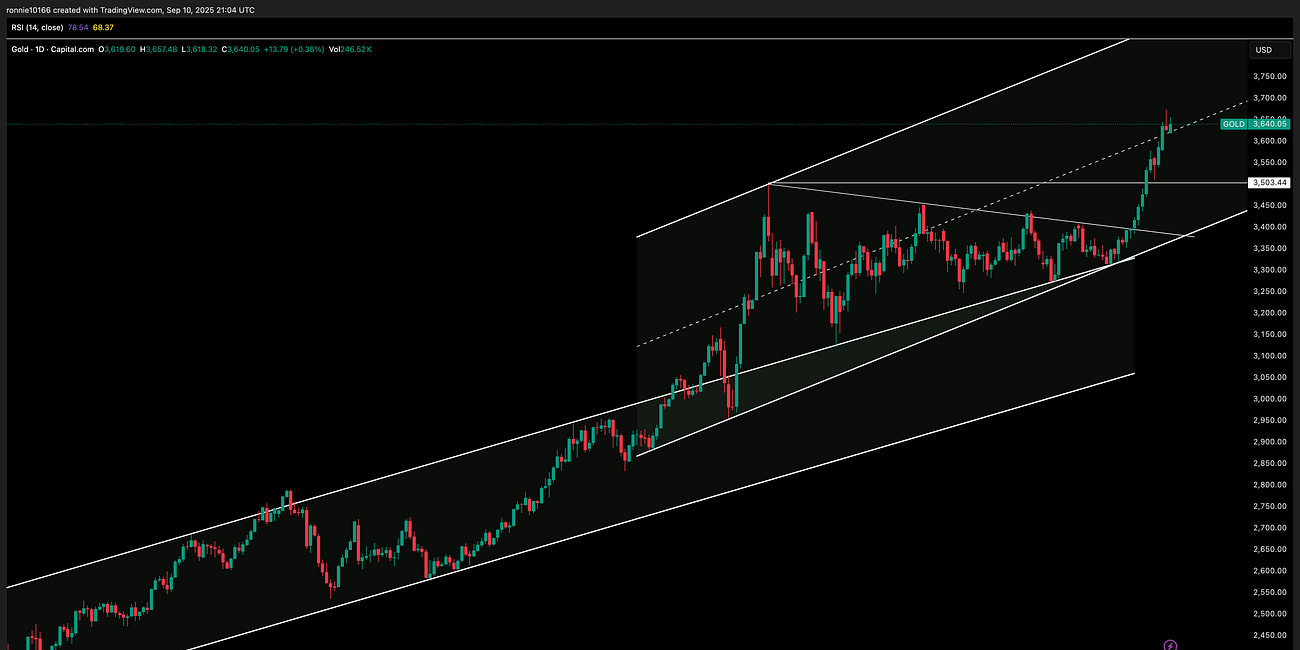
Task: Click the TradingView.com link in the header
Action: coord(130,9)
